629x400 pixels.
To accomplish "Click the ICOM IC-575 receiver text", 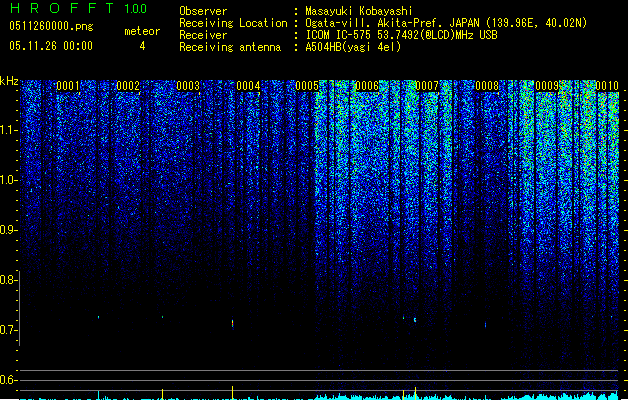I will [x=402, y=35].
